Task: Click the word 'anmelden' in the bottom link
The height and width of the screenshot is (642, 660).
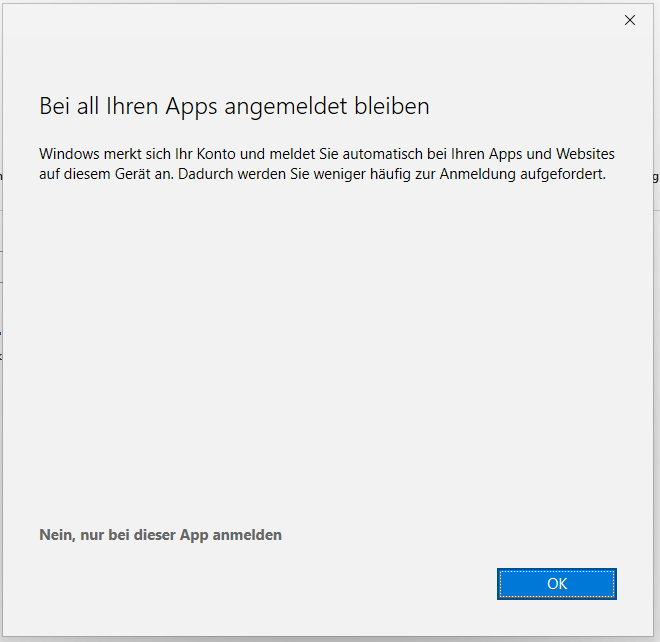Action: (x=246, y=535)
